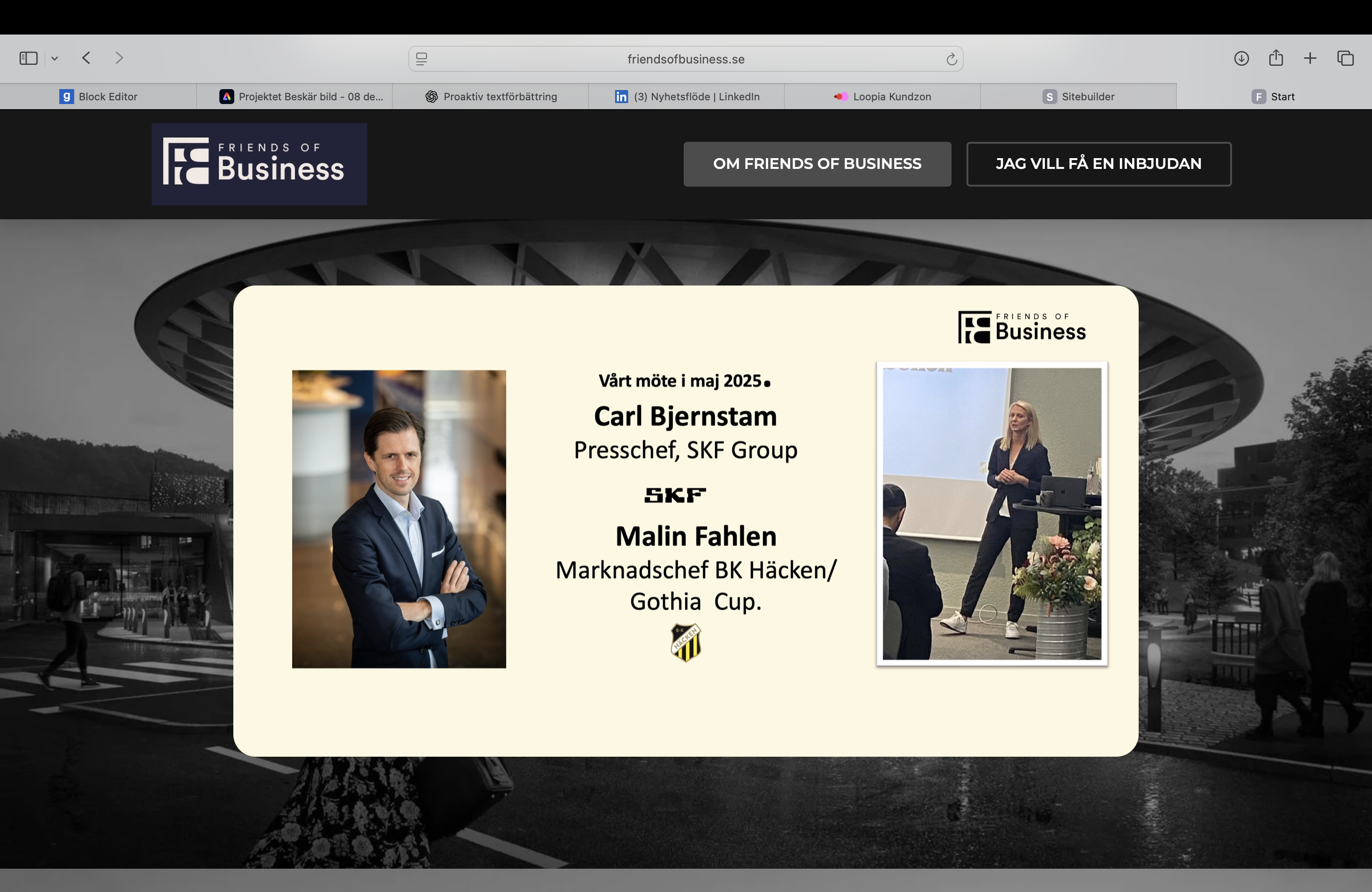This screenshot has height=892, width=1372.
Task: Open the Proaktiv textförbättring tab
Action: 490,96
